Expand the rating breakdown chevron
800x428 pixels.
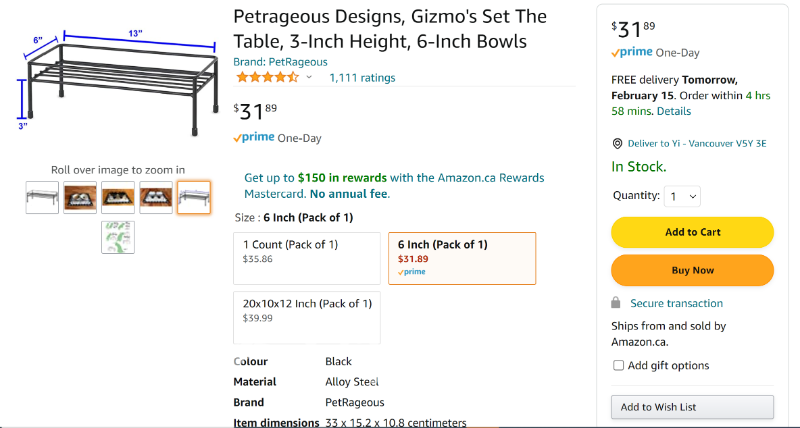click(309, 77)
